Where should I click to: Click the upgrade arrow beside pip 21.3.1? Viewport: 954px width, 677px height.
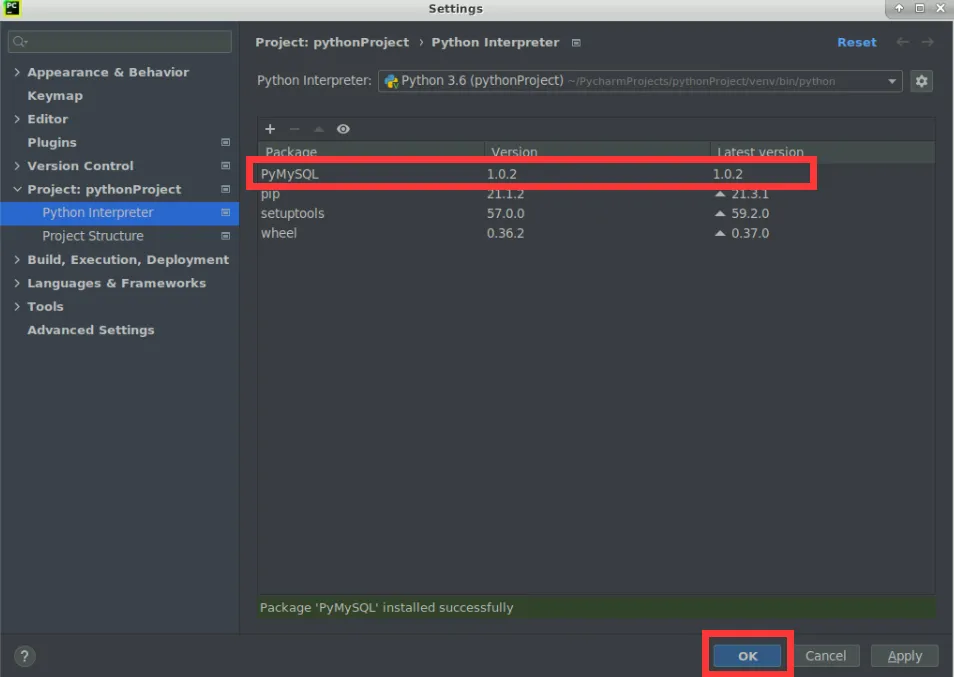pos(720,194)
